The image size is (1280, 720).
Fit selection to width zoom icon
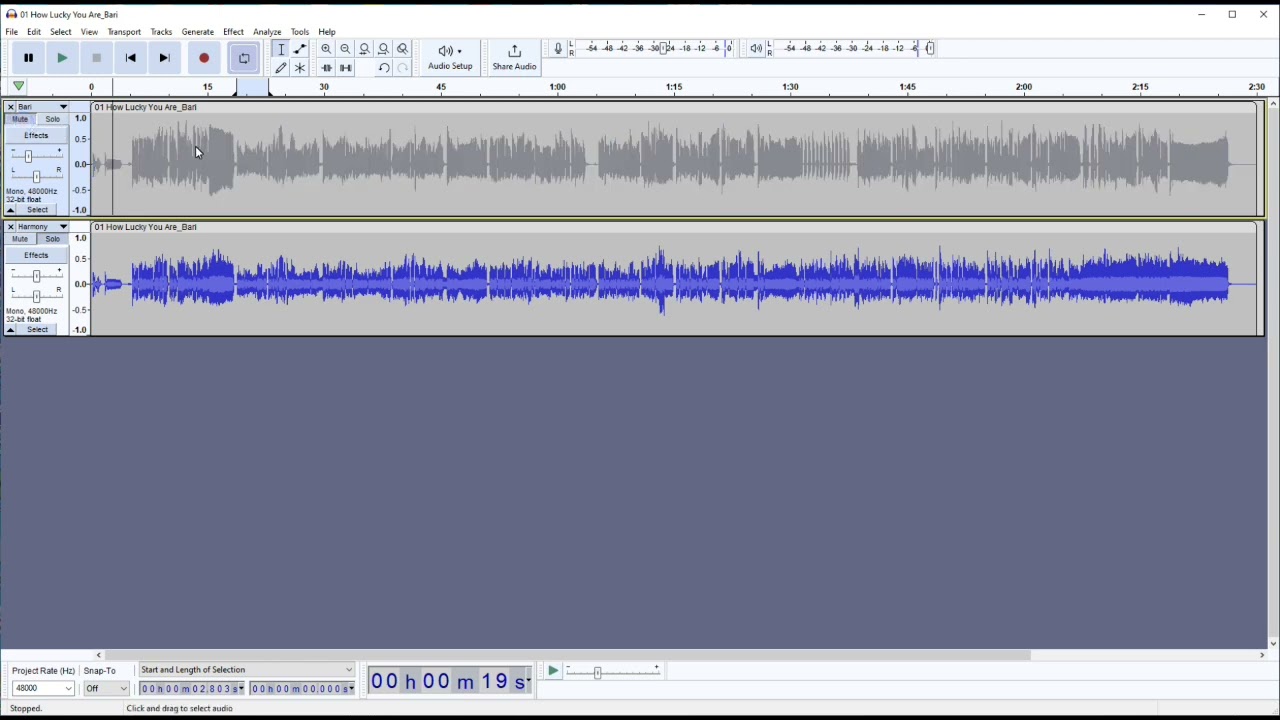[x=365, y=49]
